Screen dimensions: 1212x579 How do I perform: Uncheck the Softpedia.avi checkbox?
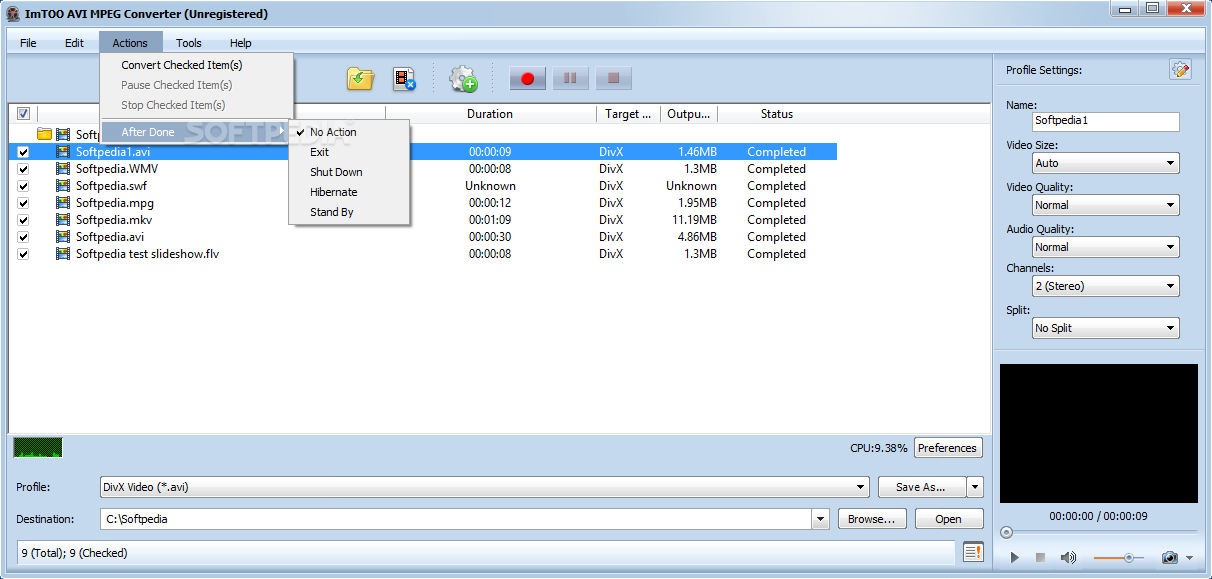click(23, 237)
